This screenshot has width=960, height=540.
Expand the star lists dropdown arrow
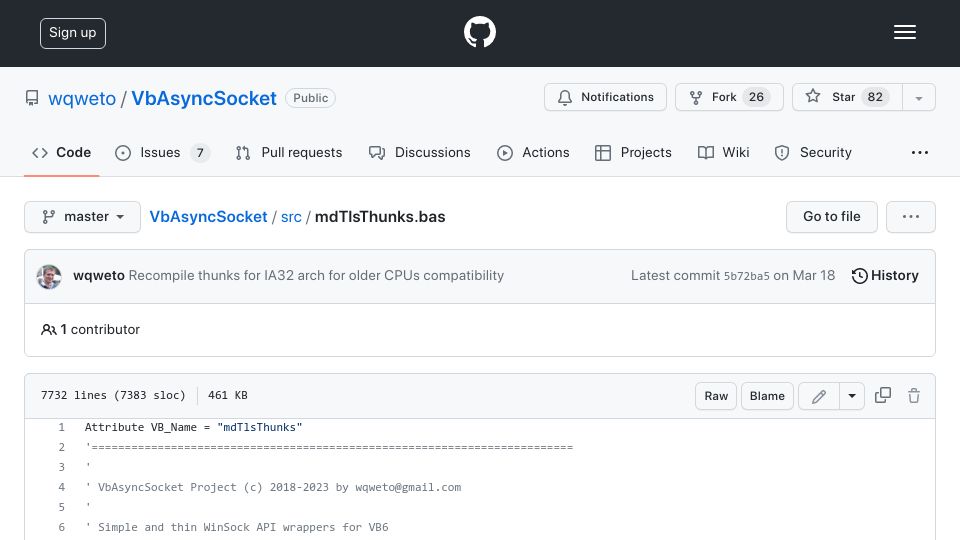918,98
